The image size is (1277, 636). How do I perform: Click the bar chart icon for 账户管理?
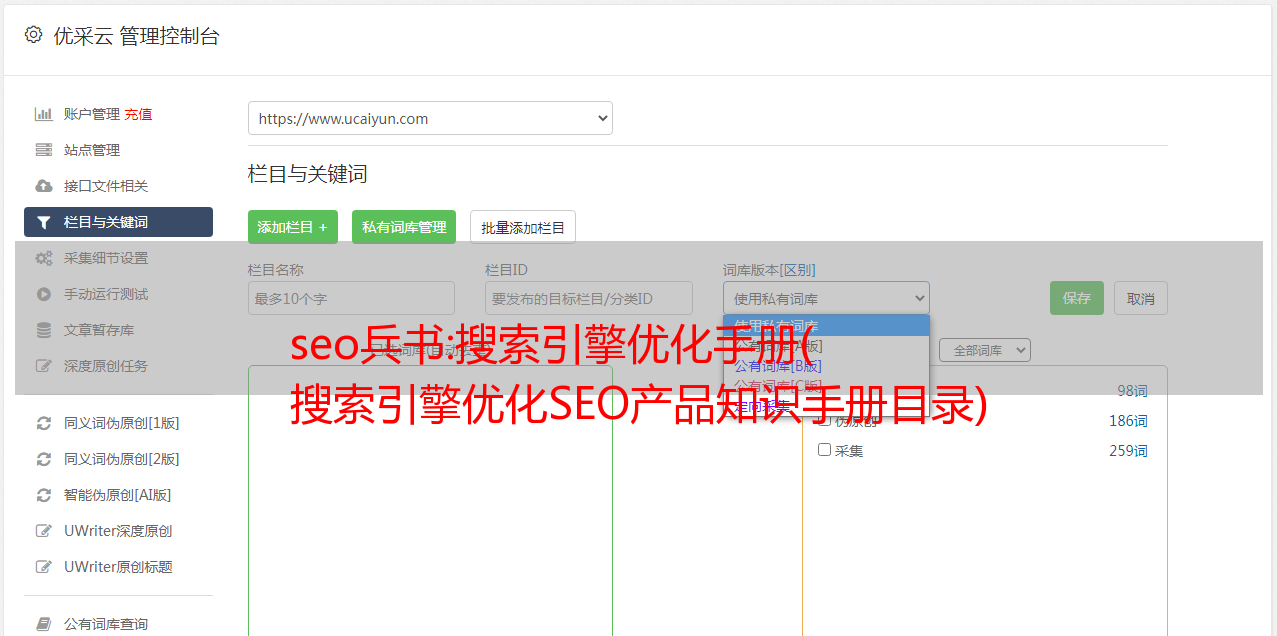point(43,114)
